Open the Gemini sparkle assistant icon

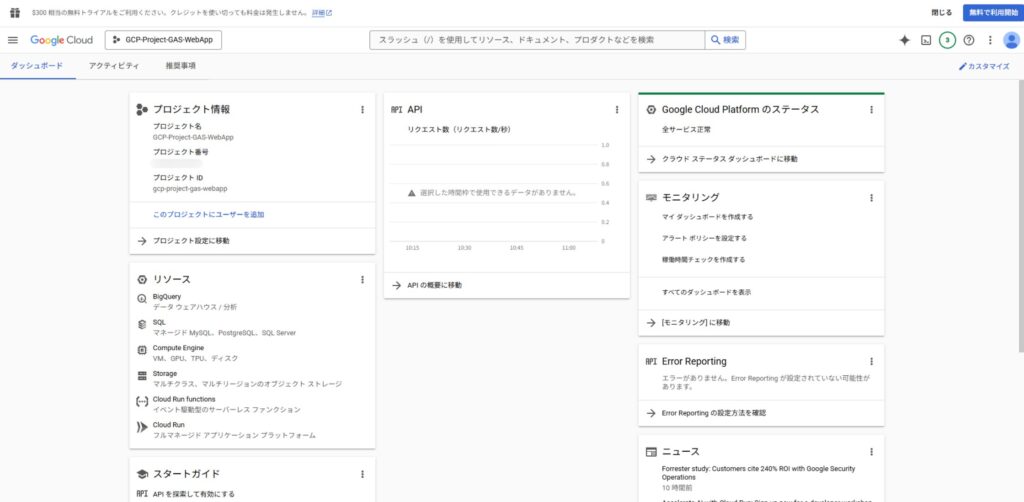[x=904, y=40]
